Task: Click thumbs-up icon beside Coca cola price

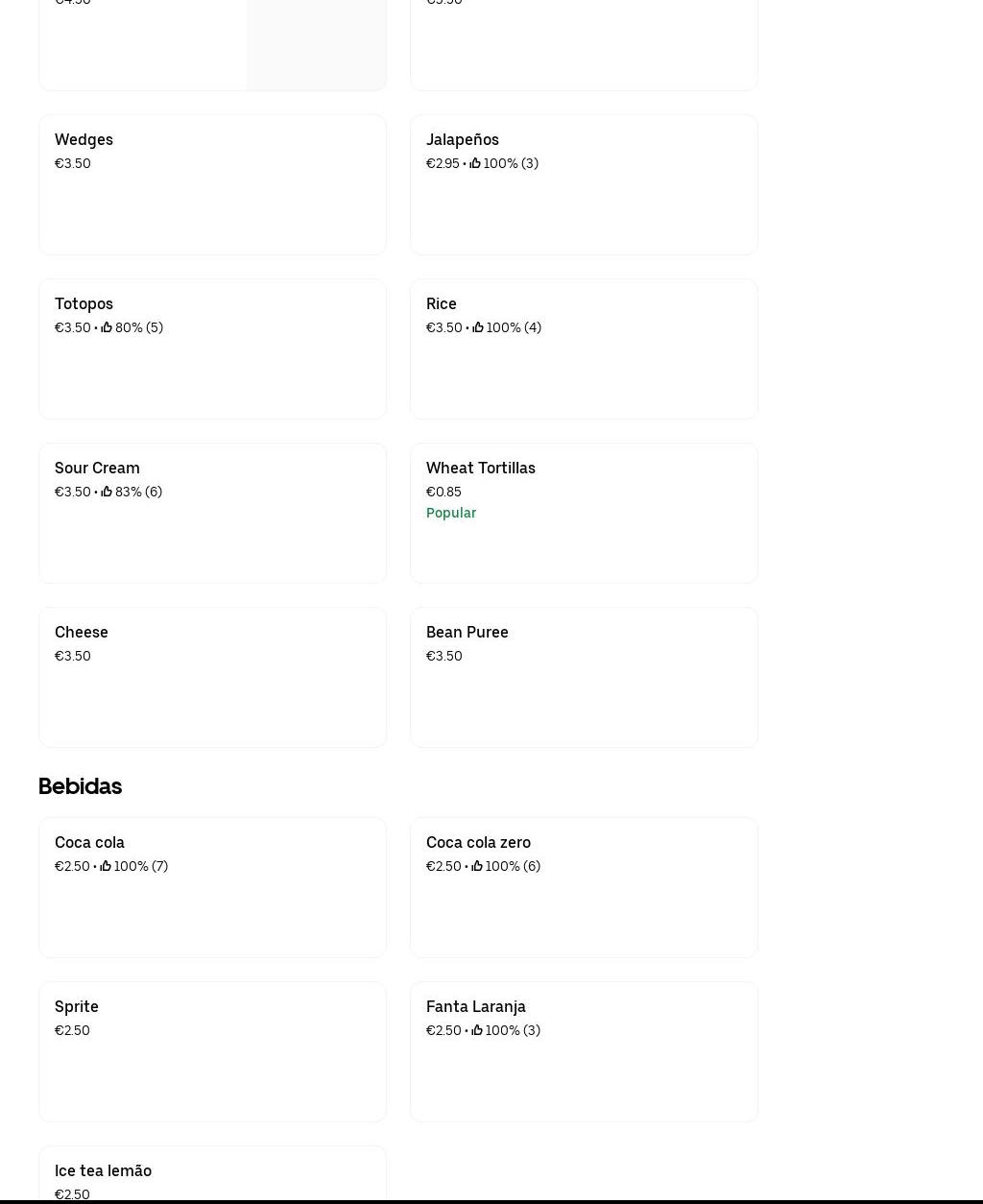Action: 106,866
